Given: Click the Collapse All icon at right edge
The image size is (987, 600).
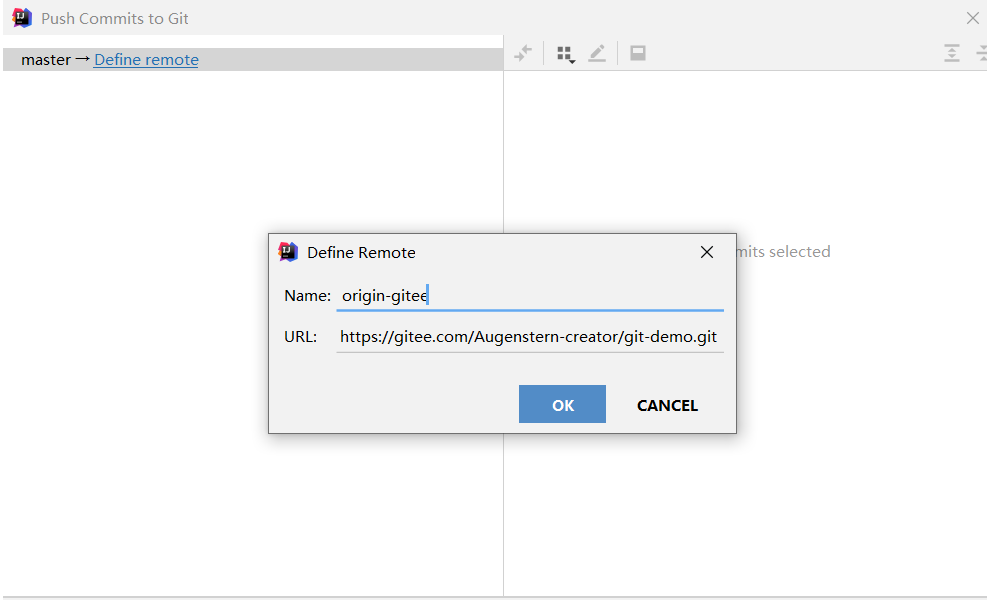Looking at the screenshot, I should click(x=981, y=54).
